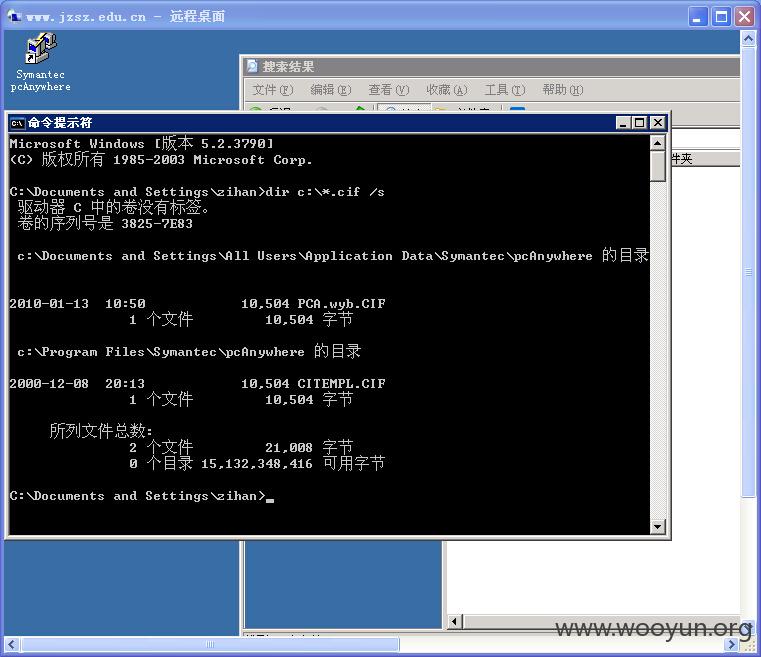Click the remote desktop scroll up arrow
The height and width of the screenshot is (657, 761).
tap(748, 39)
